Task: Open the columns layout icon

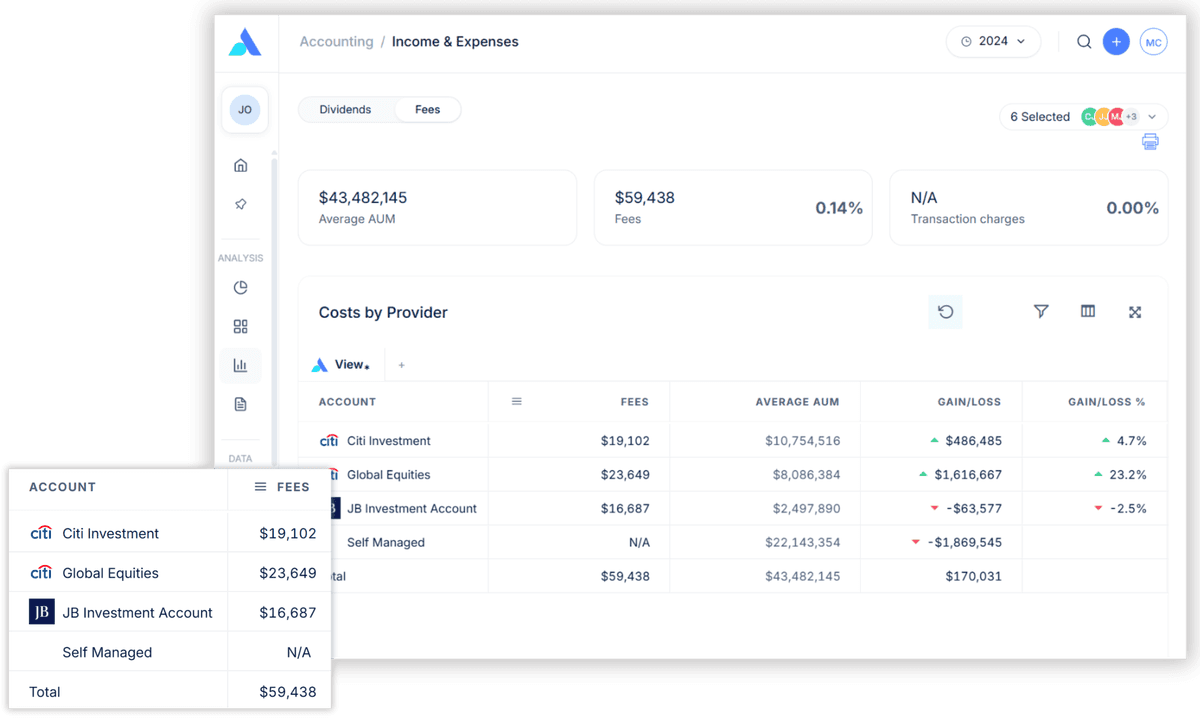Action: (1088, 312)
